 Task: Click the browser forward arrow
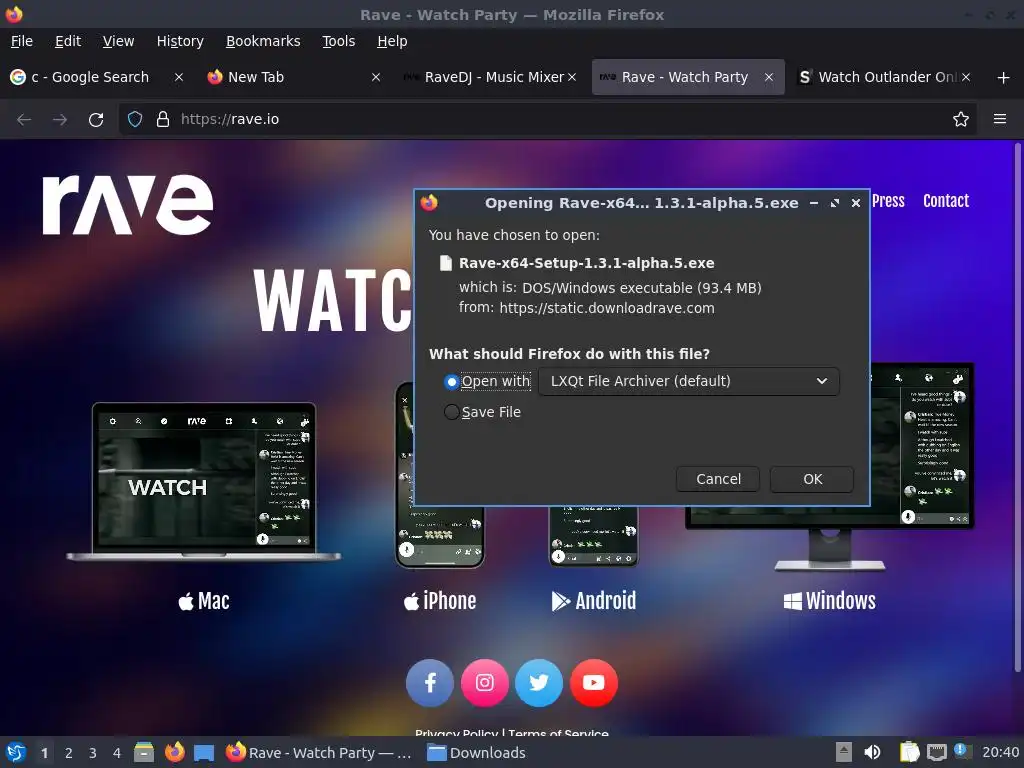(59, 120)
